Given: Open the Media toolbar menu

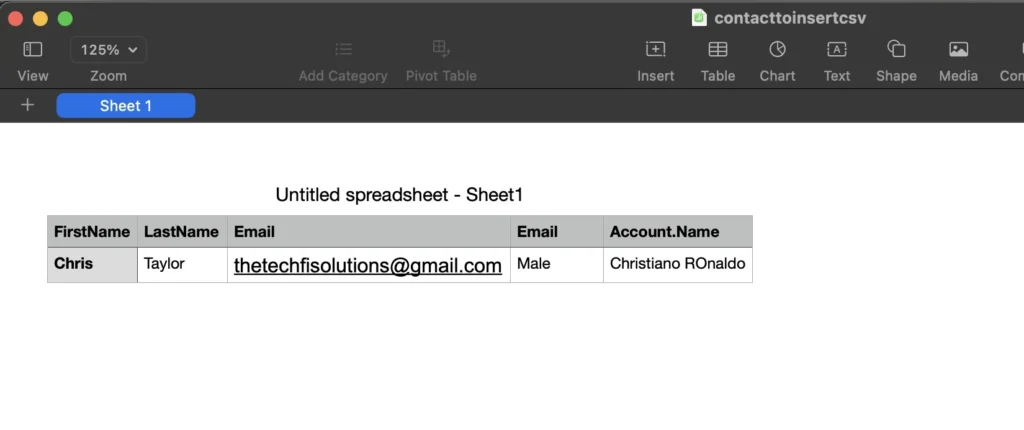Looking at the screenshot, I should (958, 49).
